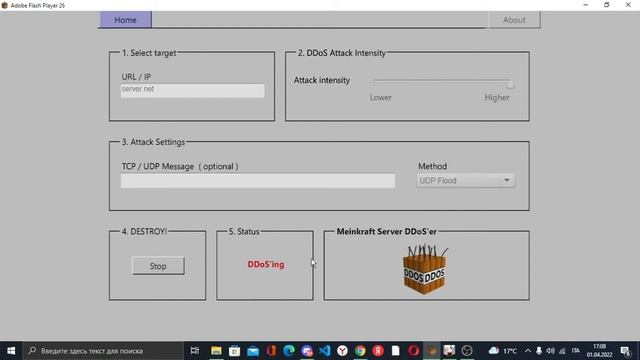
Task: Switch the keyboard input language indicator
Action: point(576,351)
